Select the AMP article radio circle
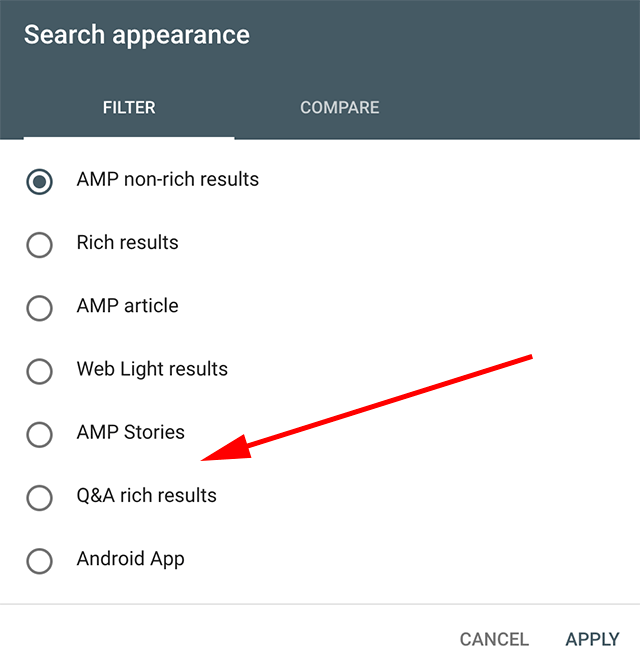 (x=40, y=307)
